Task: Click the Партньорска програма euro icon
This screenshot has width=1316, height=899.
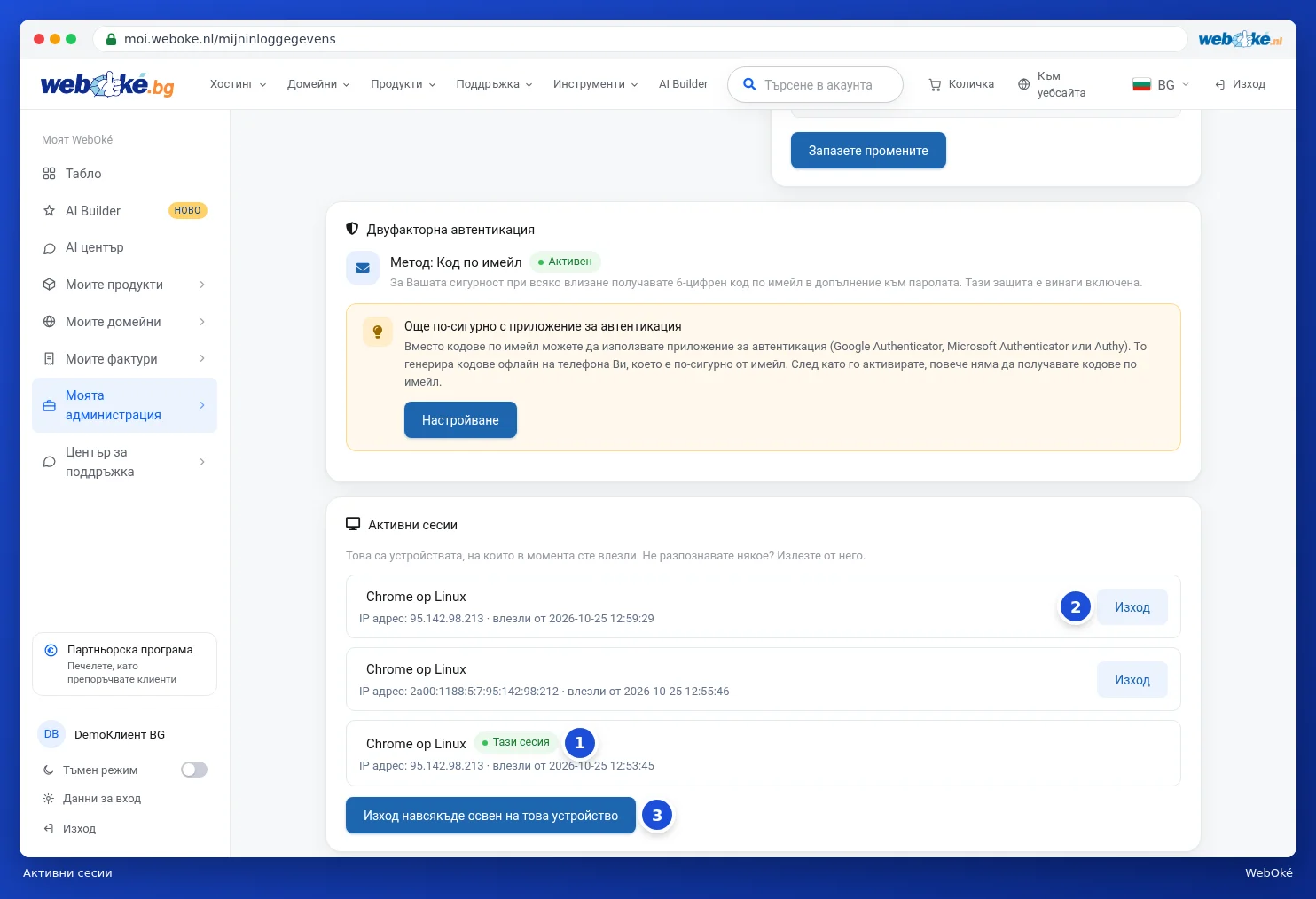Action: (51, 650)
